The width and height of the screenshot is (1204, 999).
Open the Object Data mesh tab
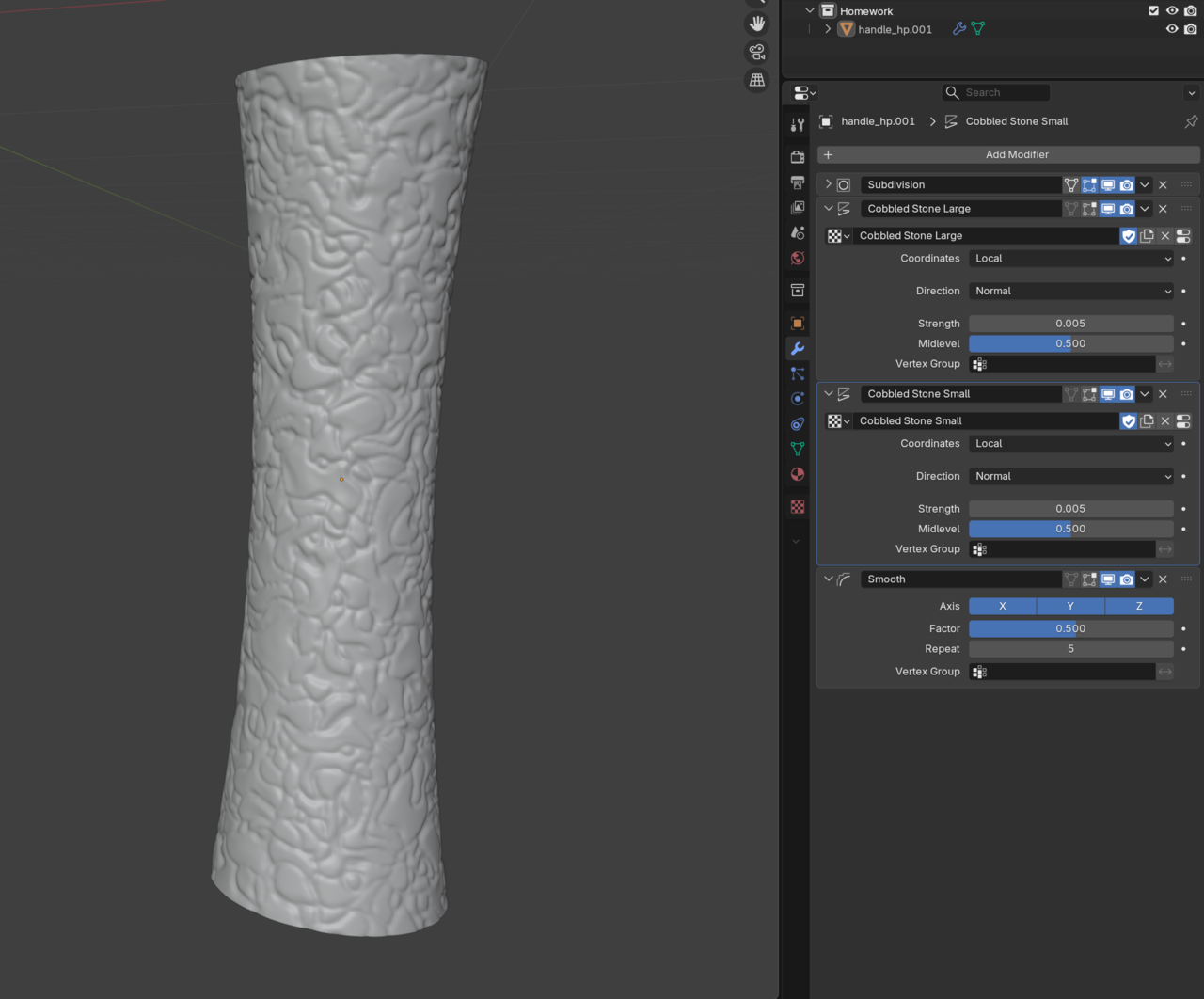click(798, 449)
